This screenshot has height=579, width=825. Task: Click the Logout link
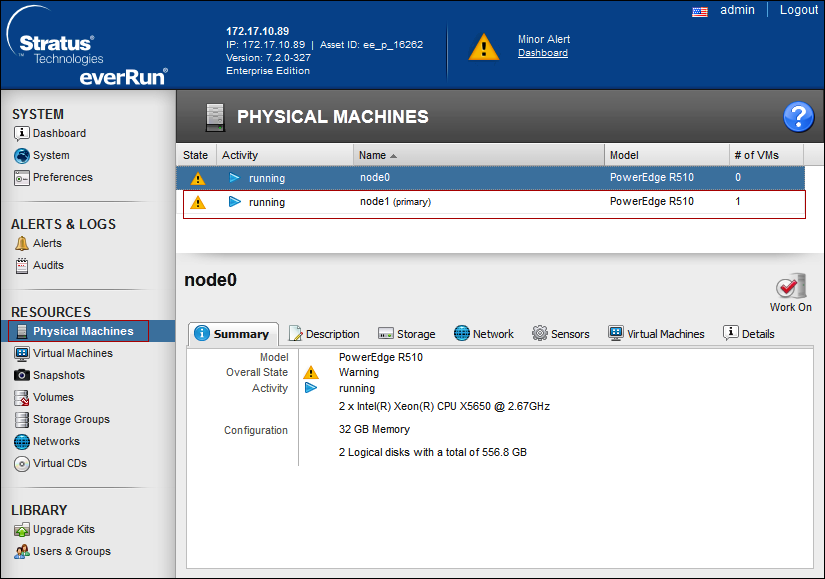click(x=798, y=10)
